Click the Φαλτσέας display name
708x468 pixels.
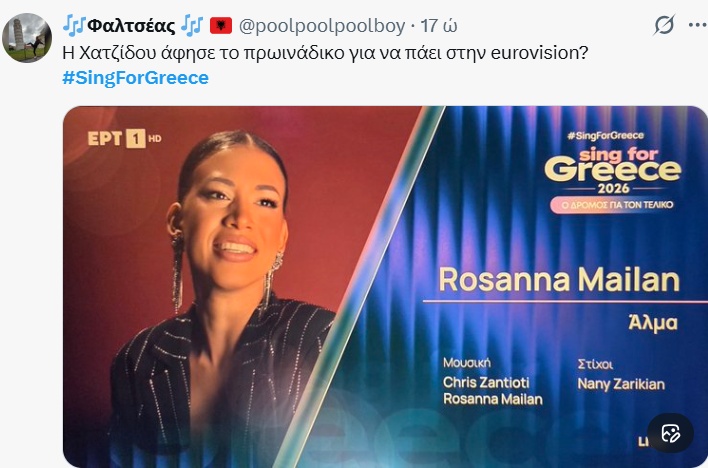click(132, 25)
